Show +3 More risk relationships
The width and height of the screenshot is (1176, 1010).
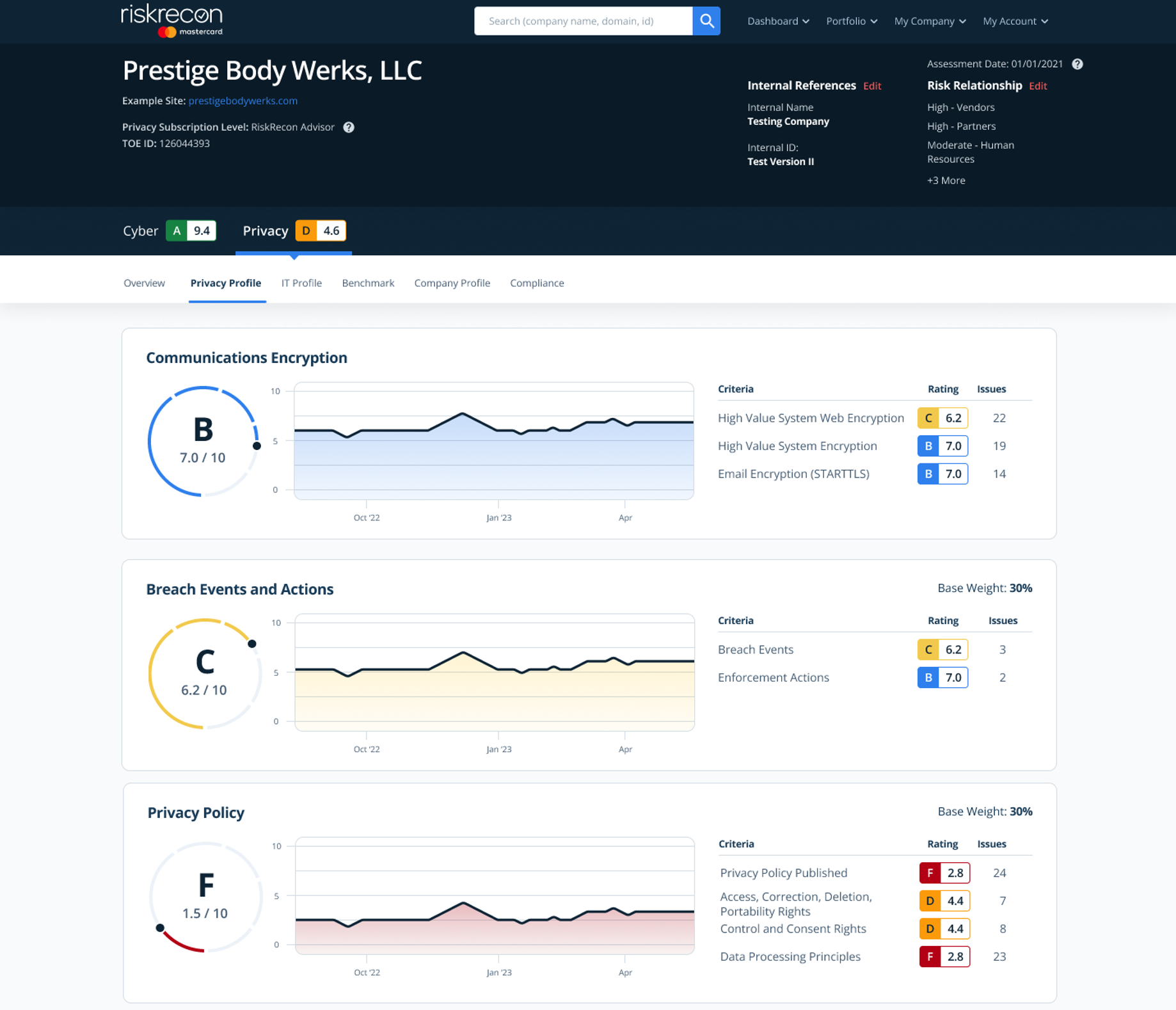[946, 180]
